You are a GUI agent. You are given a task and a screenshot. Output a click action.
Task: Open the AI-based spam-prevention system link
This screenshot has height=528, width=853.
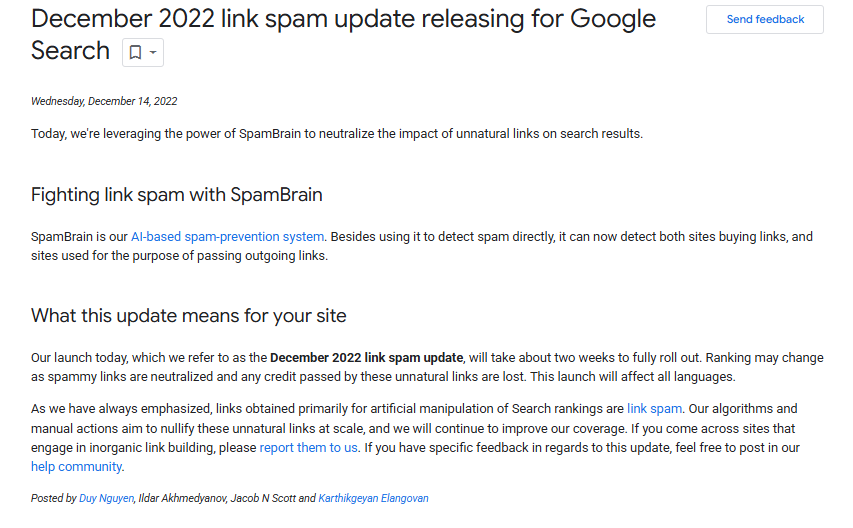227,237
